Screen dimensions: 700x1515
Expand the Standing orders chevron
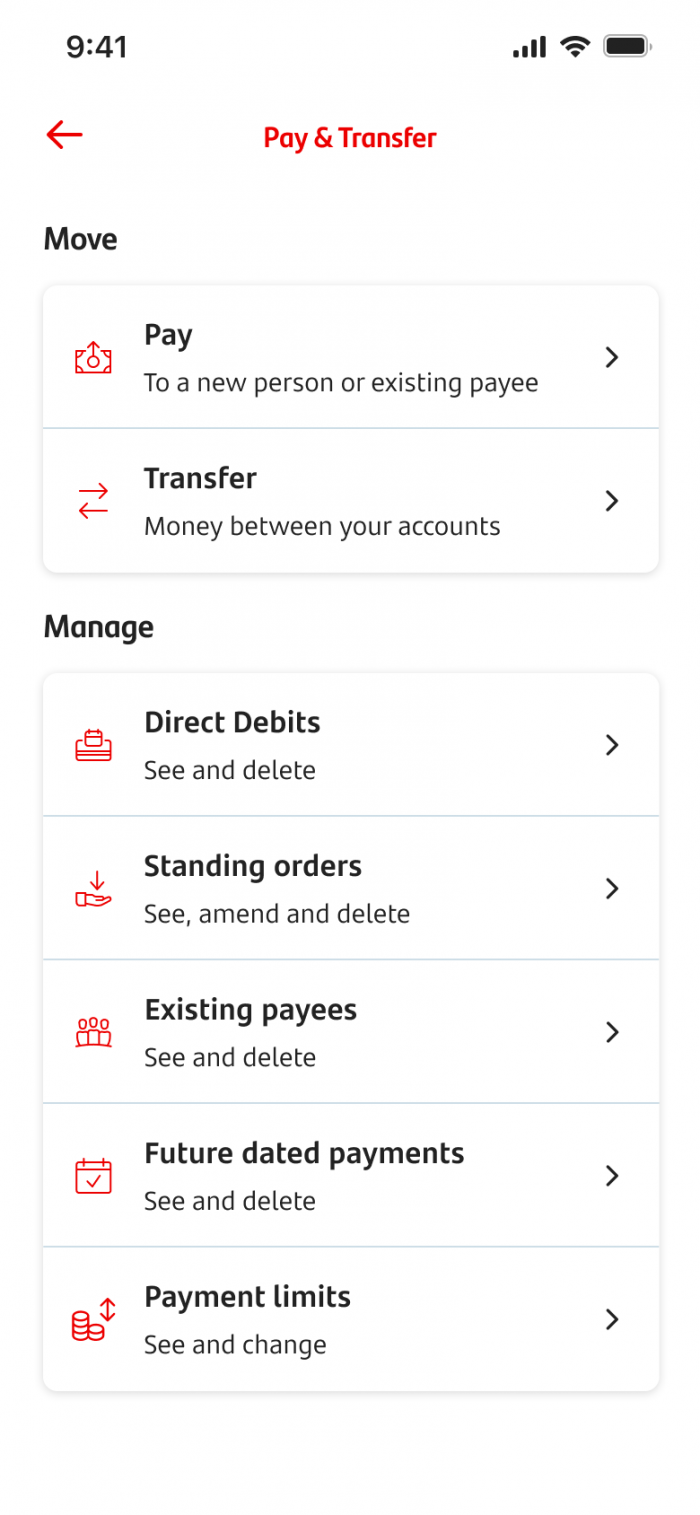click(611, 888)
